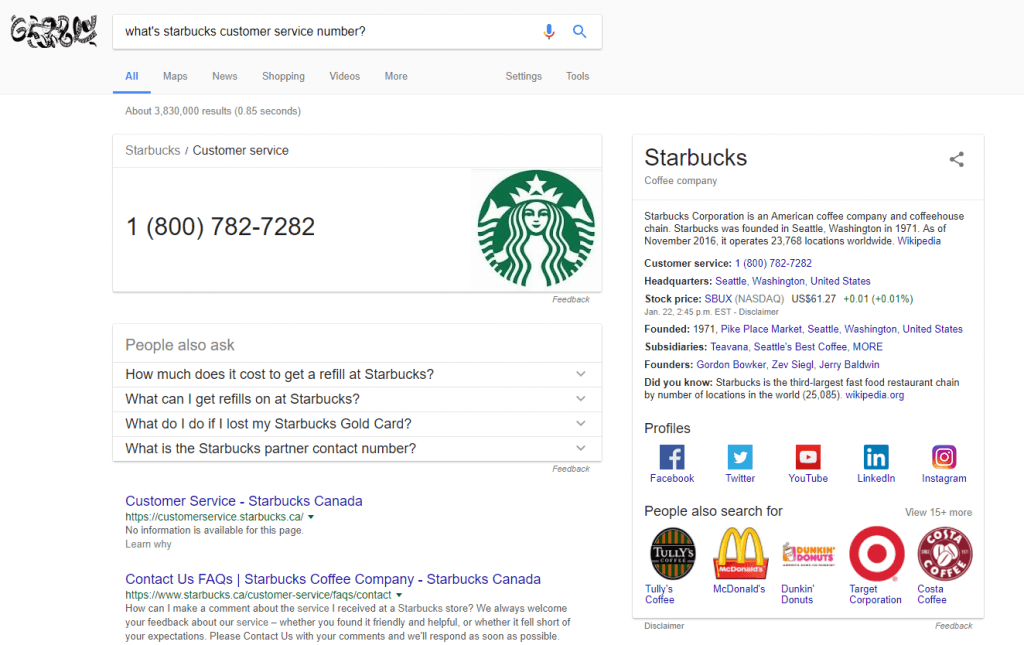Click the Google doodle logo
1024x645 pixels.
54,31
